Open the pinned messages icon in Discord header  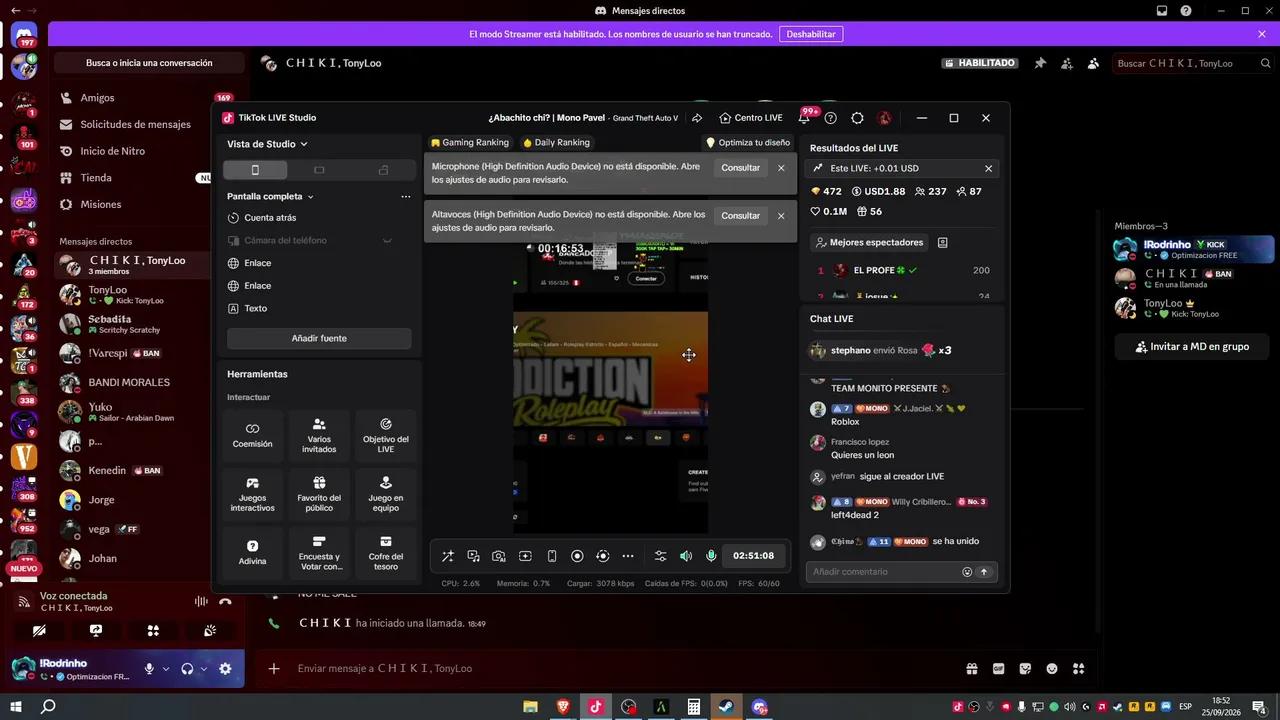[x=1040, y=63]
